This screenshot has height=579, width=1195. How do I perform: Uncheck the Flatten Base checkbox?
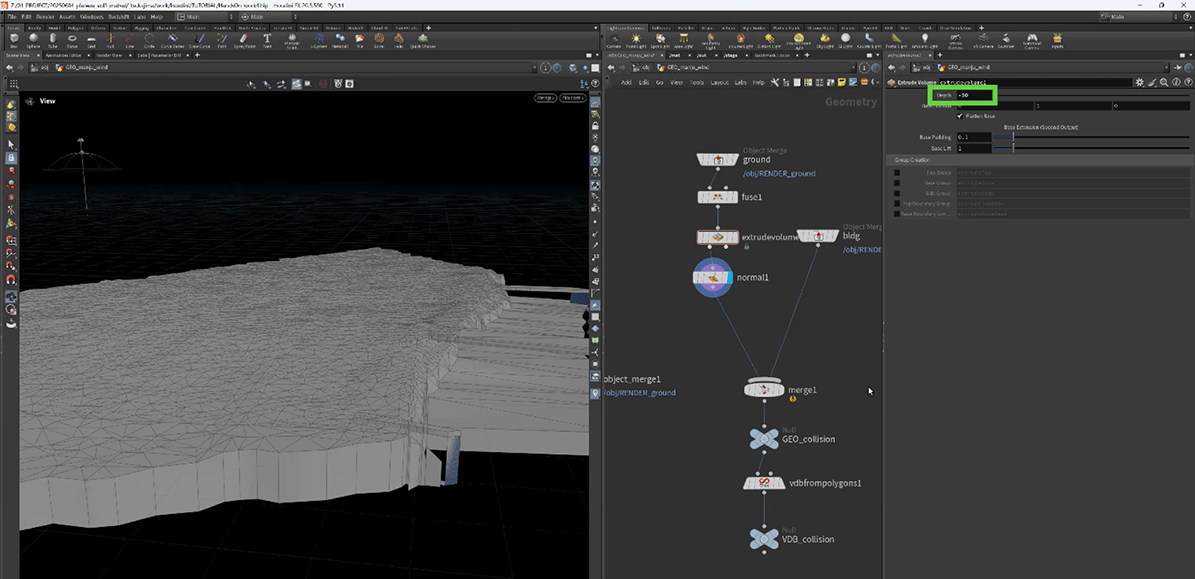coord(960,116)
